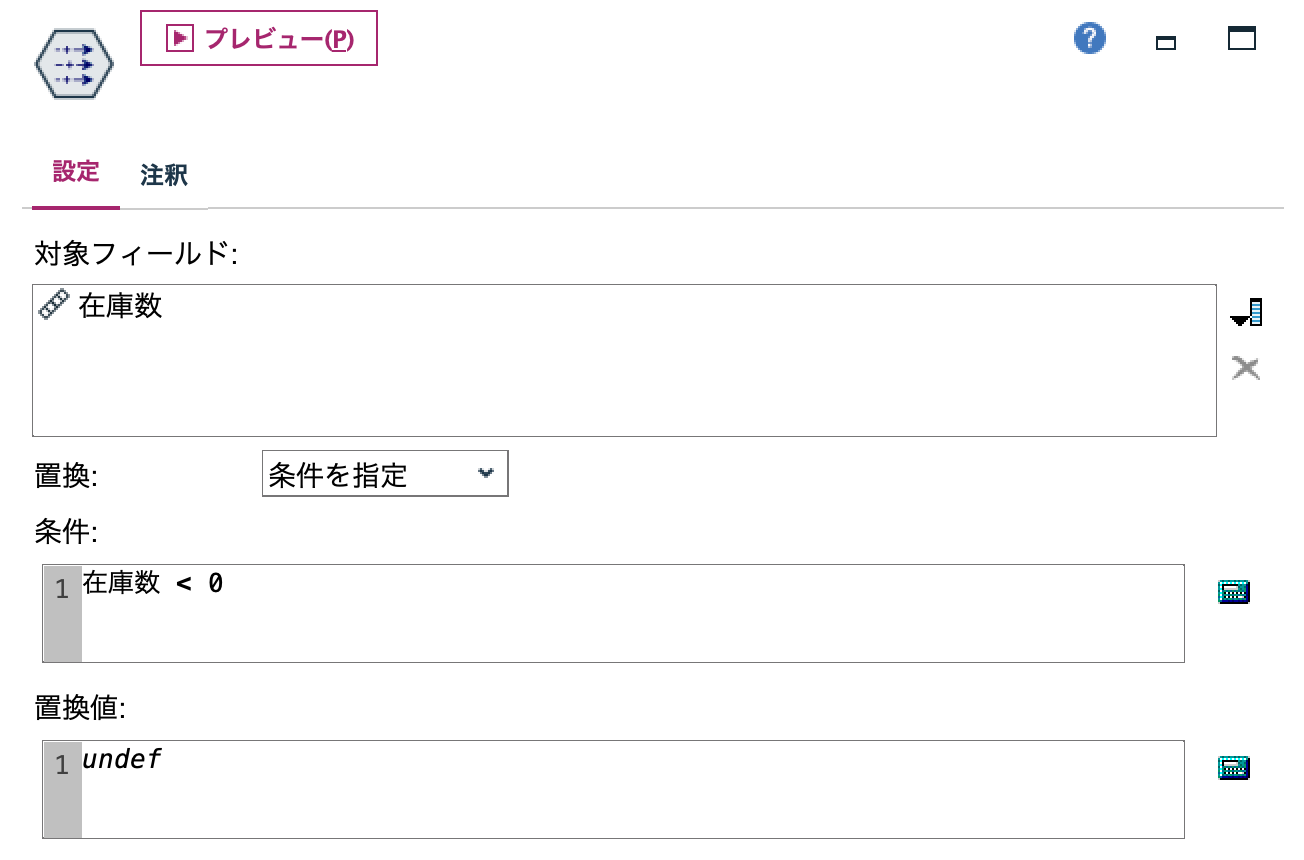Remove selected fields using the X icon
Screen dimensions: 1304x860
point(1246,368)
